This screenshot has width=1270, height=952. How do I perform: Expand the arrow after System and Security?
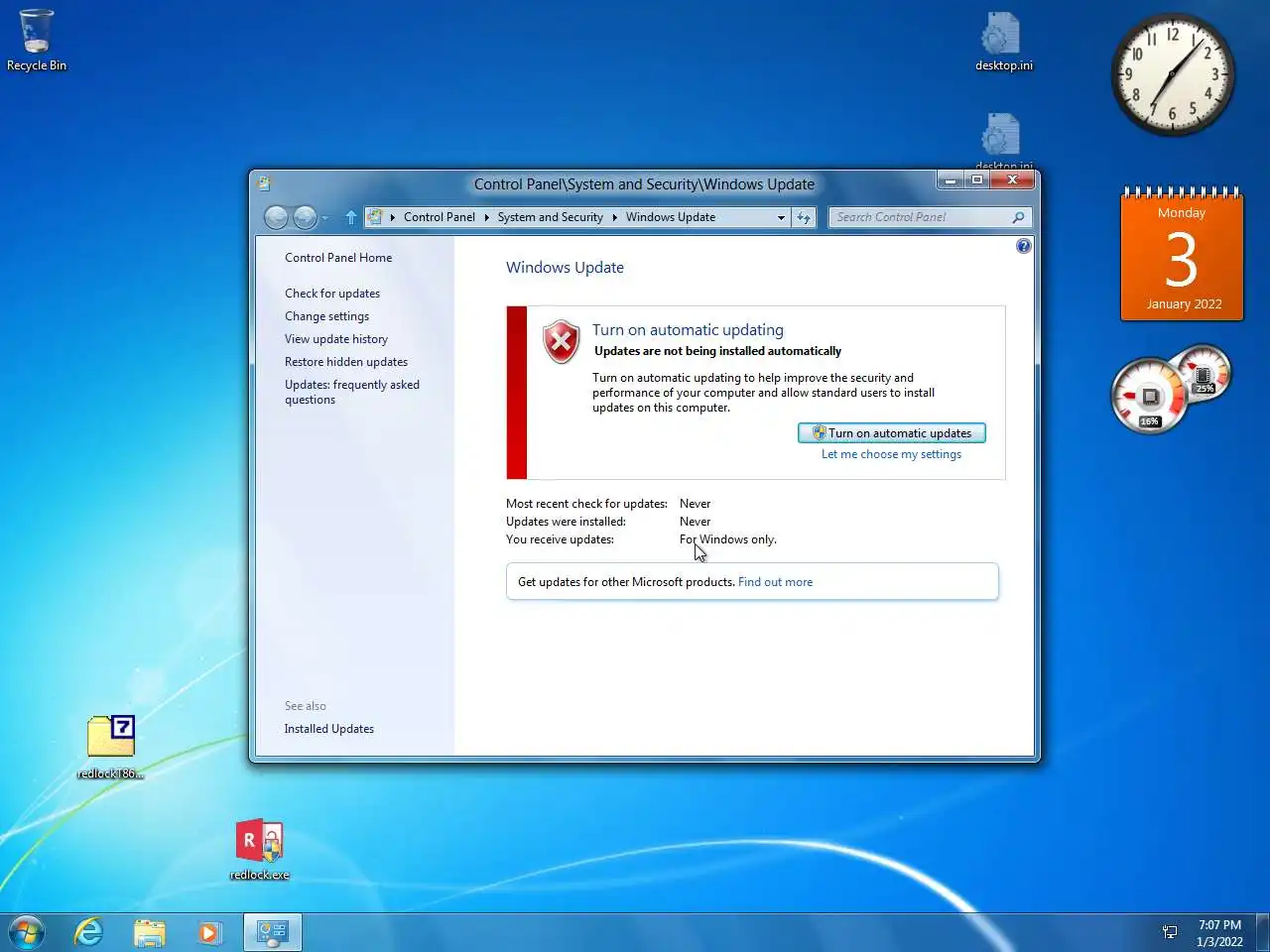pyautogui.click(x=614, y=217)
